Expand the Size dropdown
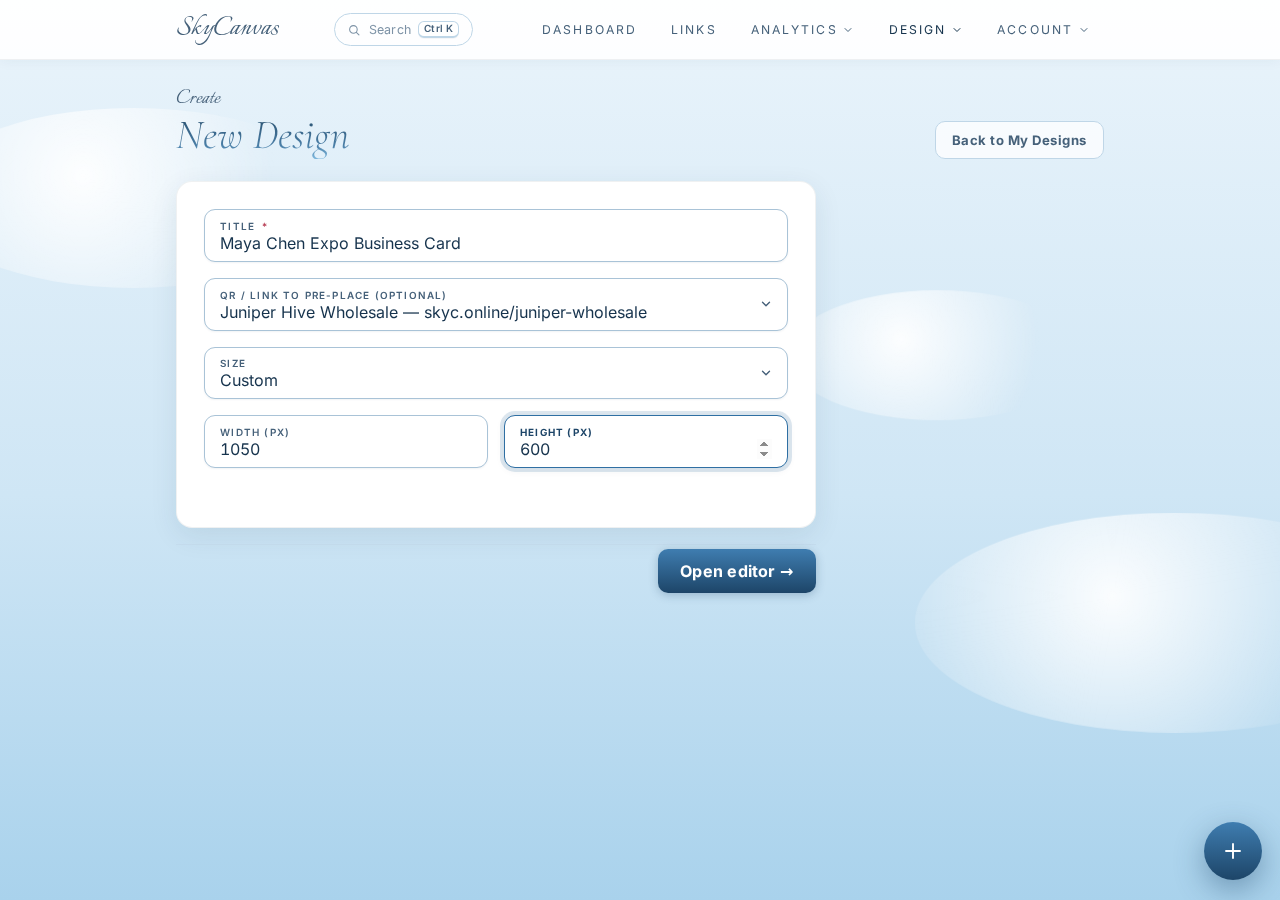The image size is (1280, 900). tap(496, 373)
